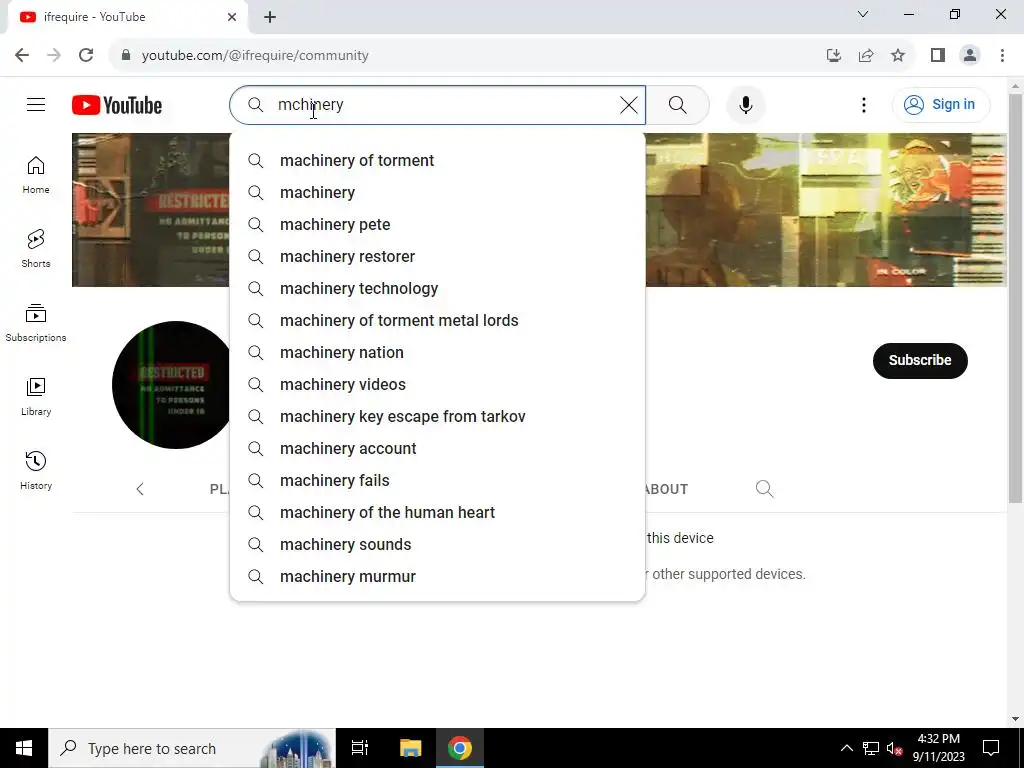Open Chrome's three-dot menu
Screen dimensions: 1024x768
[x=1002, y=56]
